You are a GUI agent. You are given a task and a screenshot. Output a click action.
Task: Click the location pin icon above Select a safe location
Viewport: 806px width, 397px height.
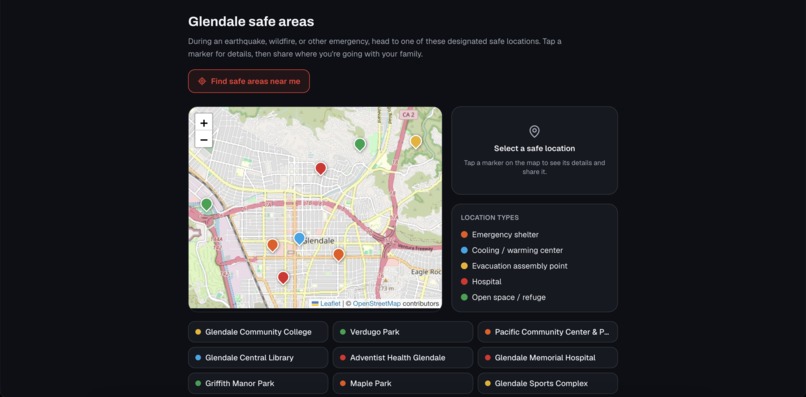pyautogui.click(x=535, y=132)
